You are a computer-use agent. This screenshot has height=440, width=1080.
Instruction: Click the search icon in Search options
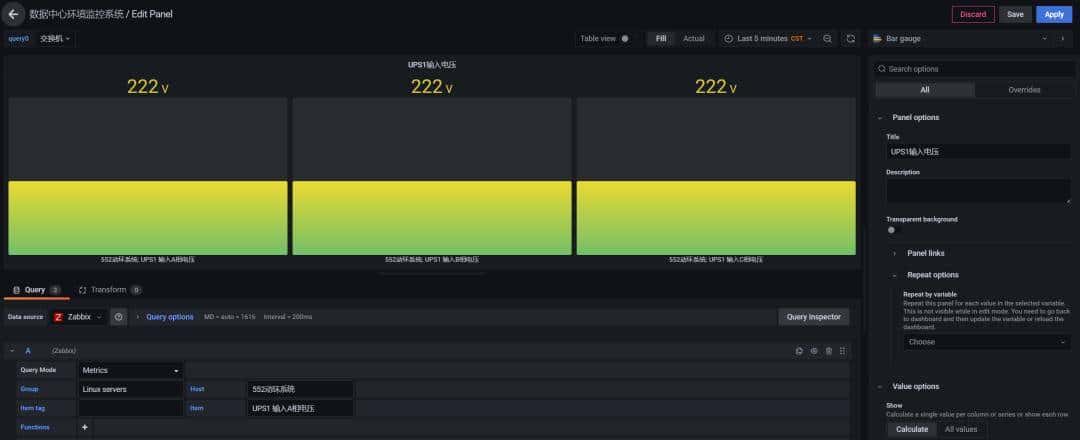click(882, 69)
